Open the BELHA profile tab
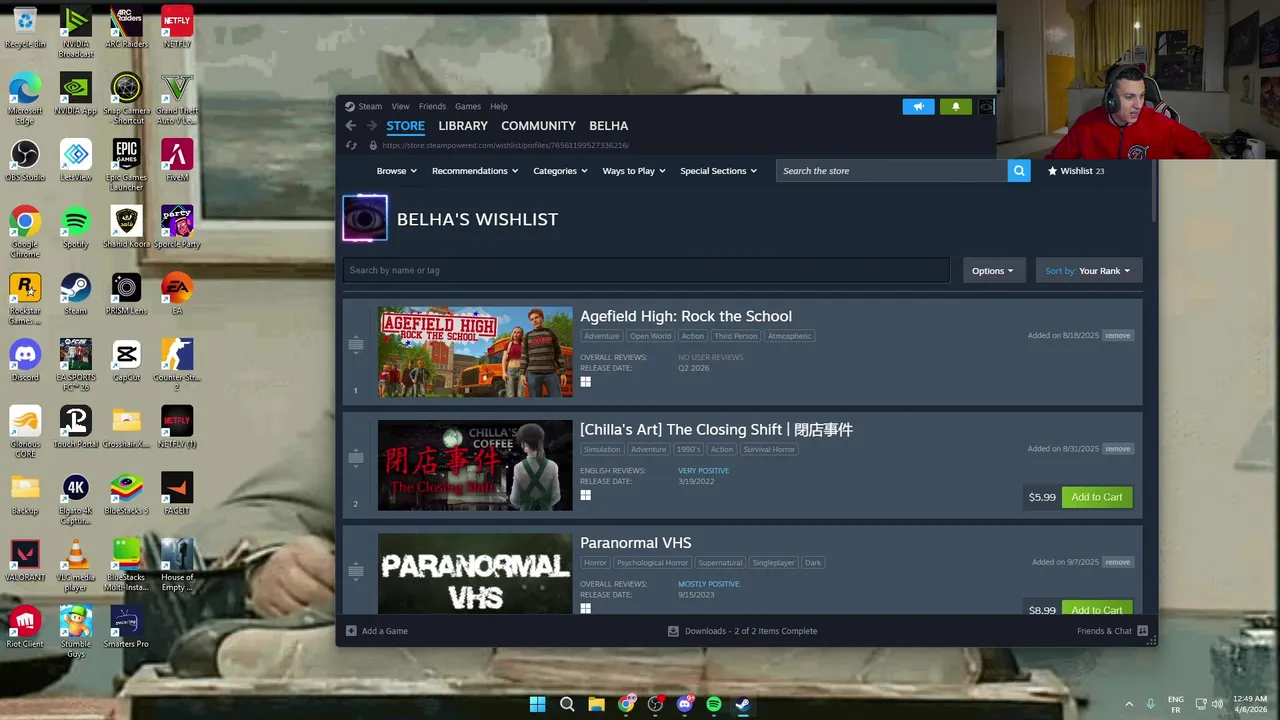 [x=608, y=126]
